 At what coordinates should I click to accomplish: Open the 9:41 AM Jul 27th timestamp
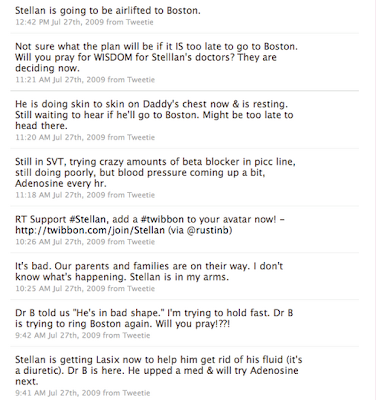coord(58,393)
